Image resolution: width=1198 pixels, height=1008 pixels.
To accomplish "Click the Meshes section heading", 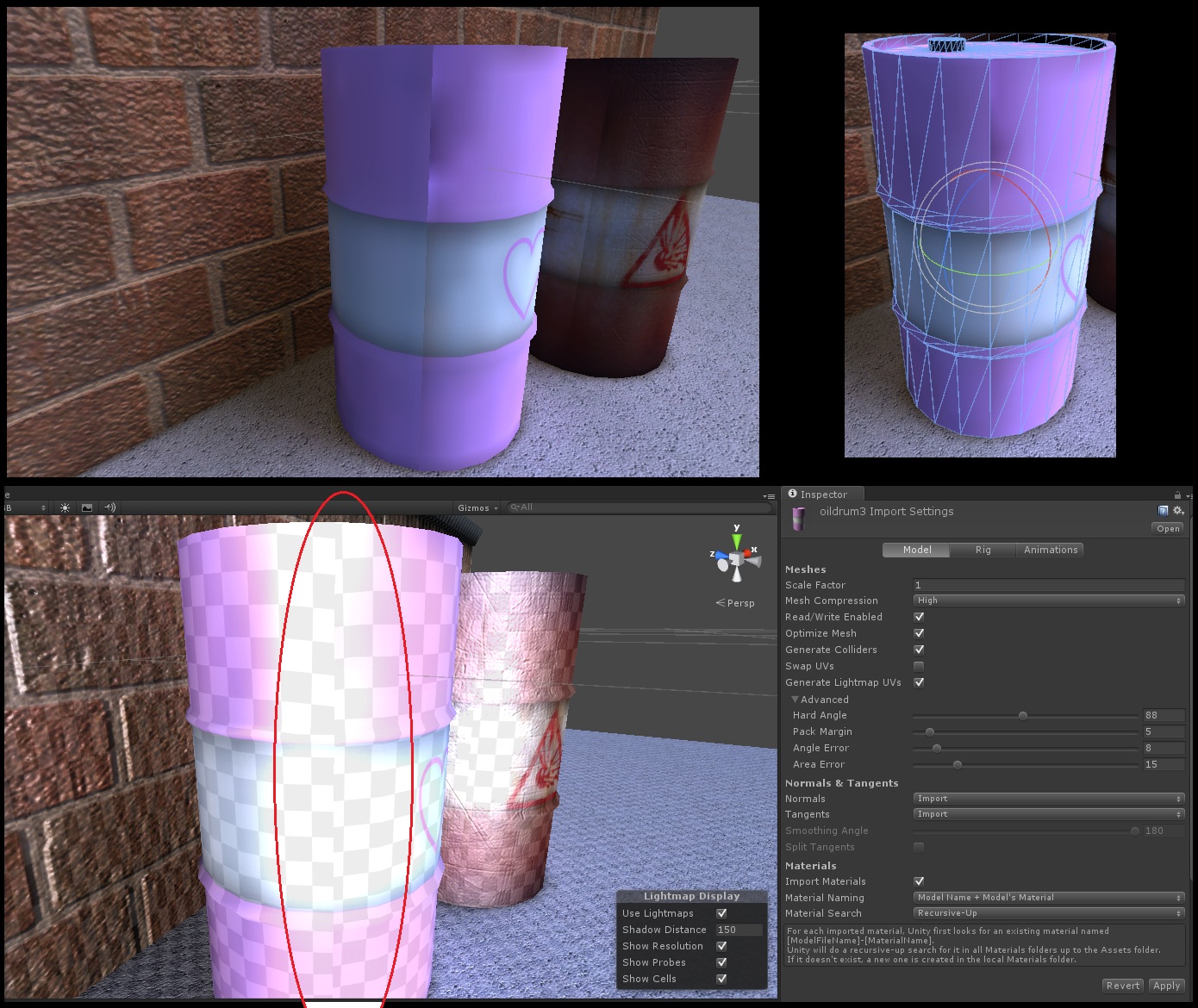I will pyautogui.click(x=805, y=569).
